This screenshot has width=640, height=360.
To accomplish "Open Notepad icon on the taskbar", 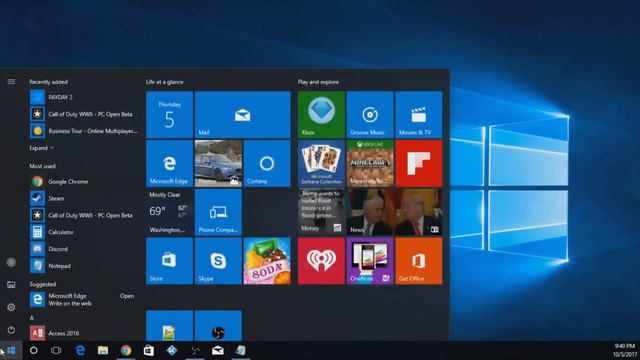I will pyautogui.click(x=240, y=350).
